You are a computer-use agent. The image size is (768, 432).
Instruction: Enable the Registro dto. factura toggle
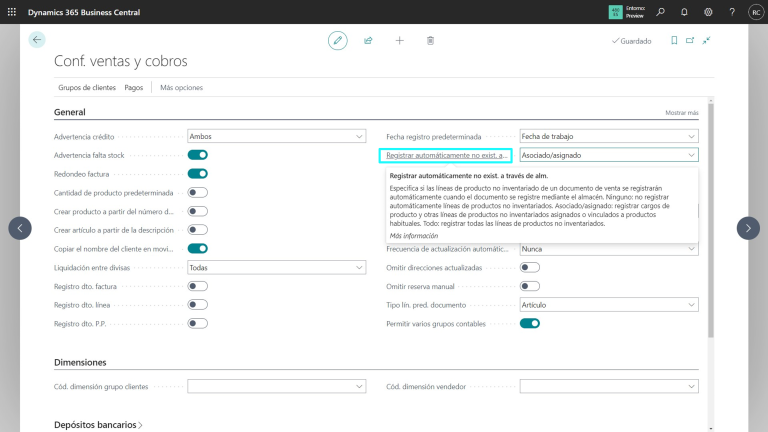coord(198,286)
